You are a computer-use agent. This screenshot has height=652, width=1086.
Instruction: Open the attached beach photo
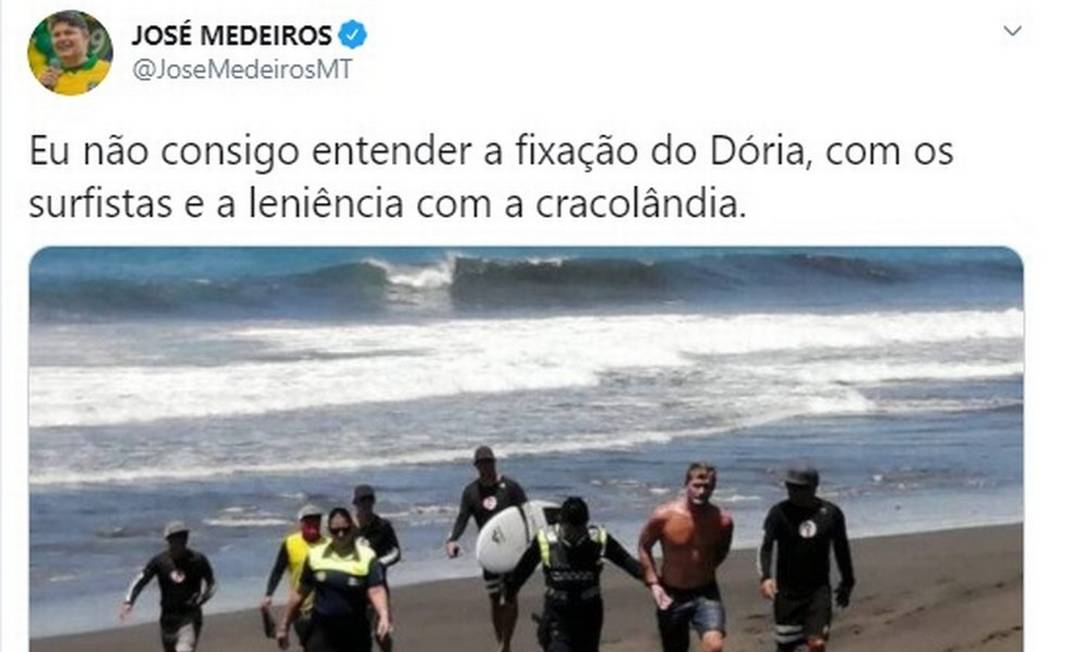526,449
